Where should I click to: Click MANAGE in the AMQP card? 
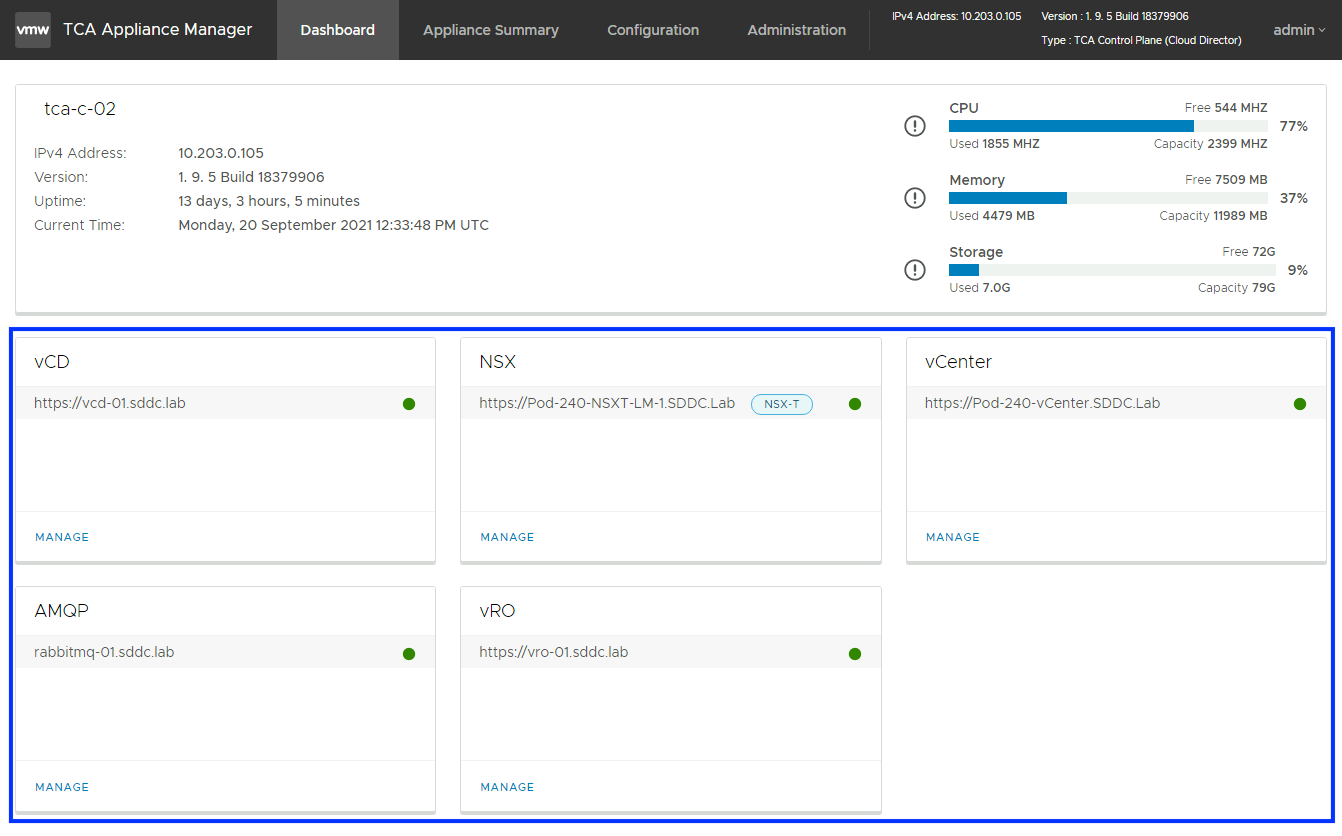point(62,787)
